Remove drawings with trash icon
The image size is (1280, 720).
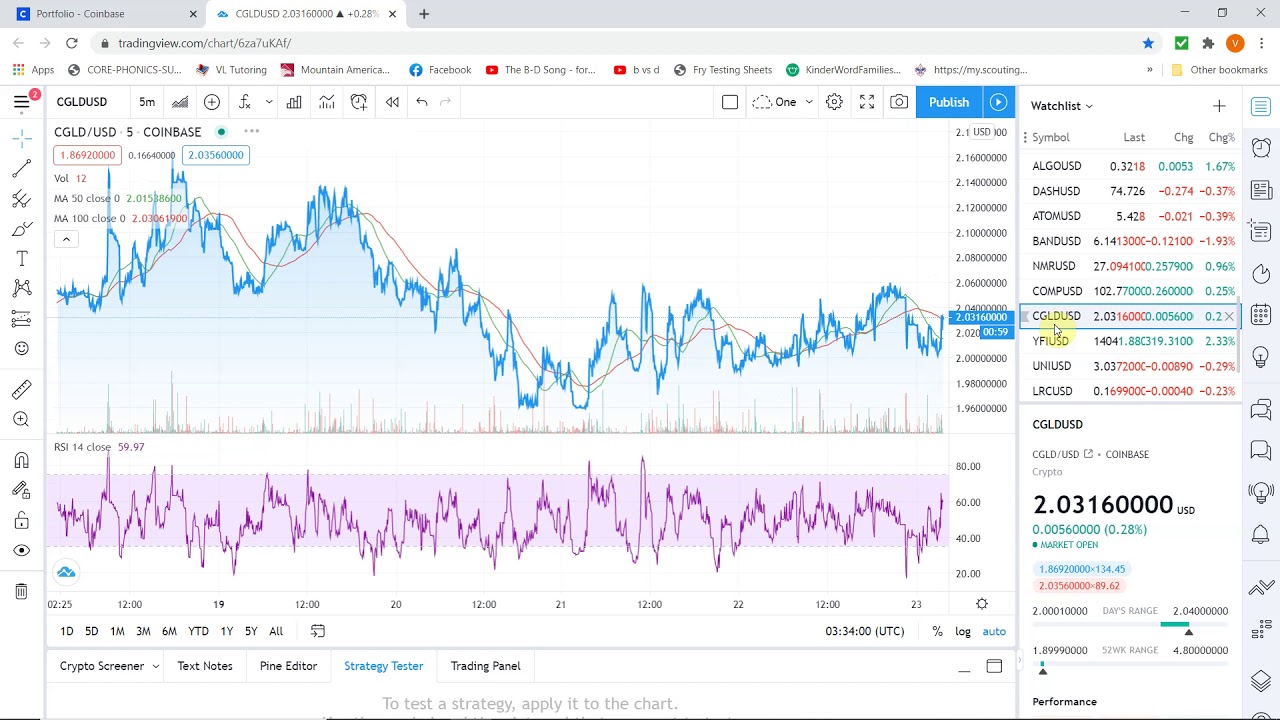21,592
